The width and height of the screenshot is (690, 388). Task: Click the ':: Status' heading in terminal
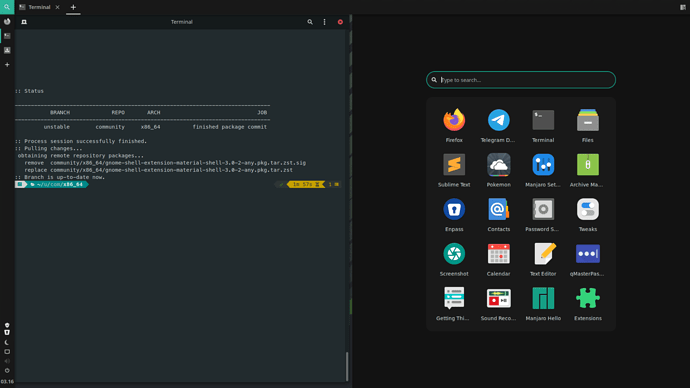point(29,91)
